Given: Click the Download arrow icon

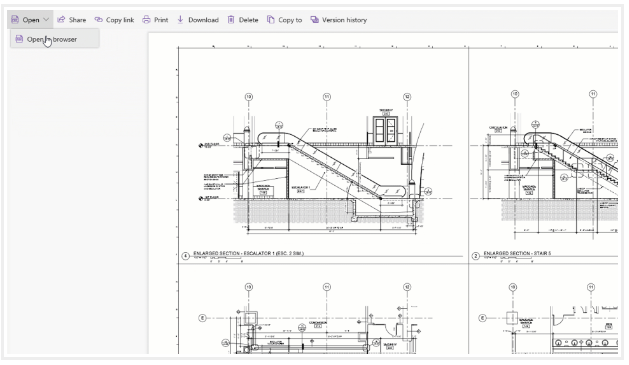Looking at the screenshot, I should tap(181, 19).
